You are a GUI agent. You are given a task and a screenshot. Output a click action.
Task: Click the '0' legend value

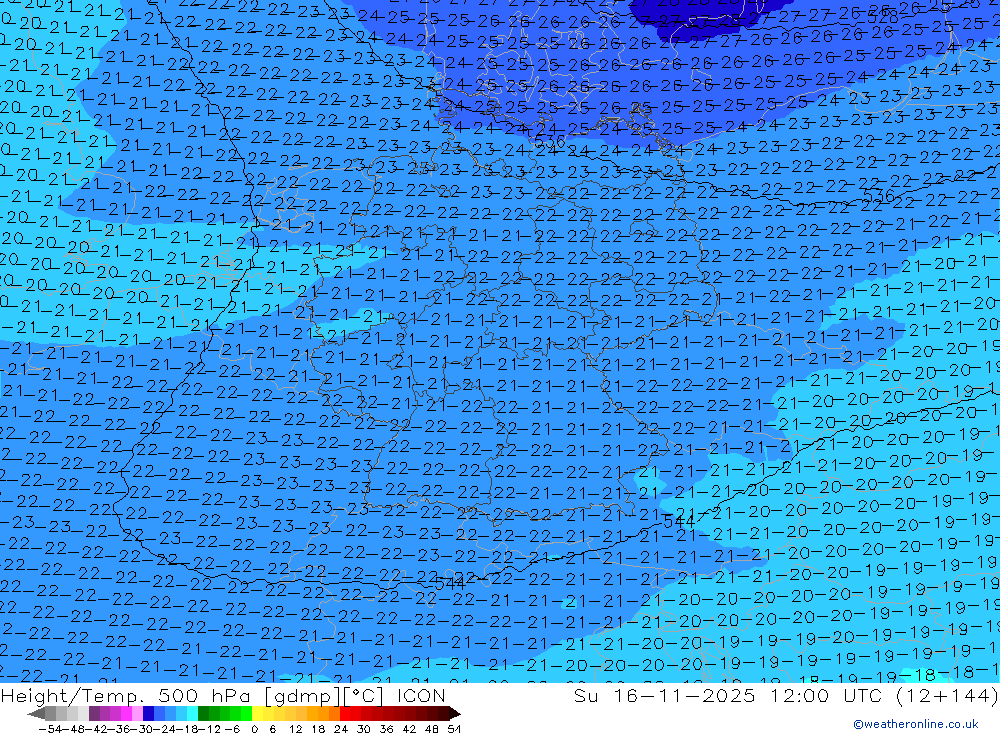(x=254, y=729)
